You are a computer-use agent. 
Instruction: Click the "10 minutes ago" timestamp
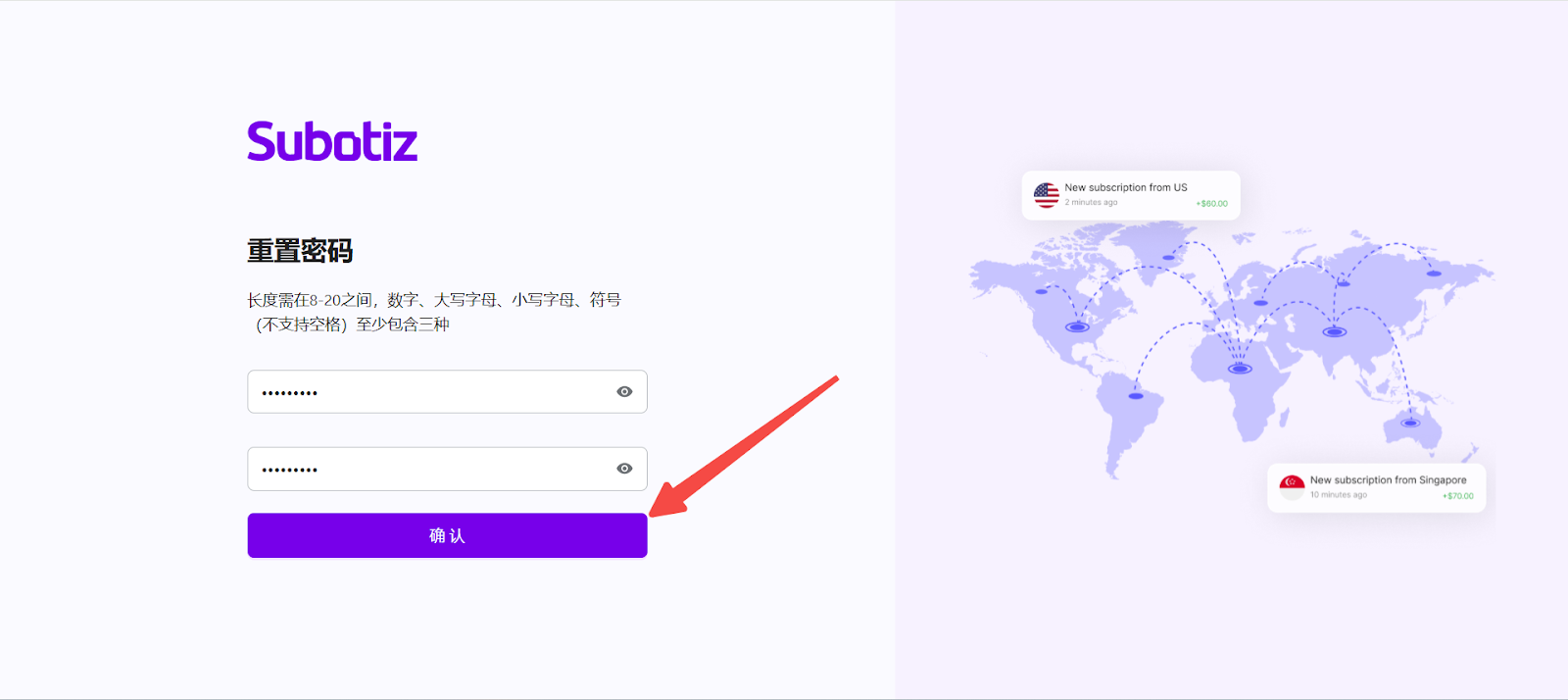click(1338, 495)
